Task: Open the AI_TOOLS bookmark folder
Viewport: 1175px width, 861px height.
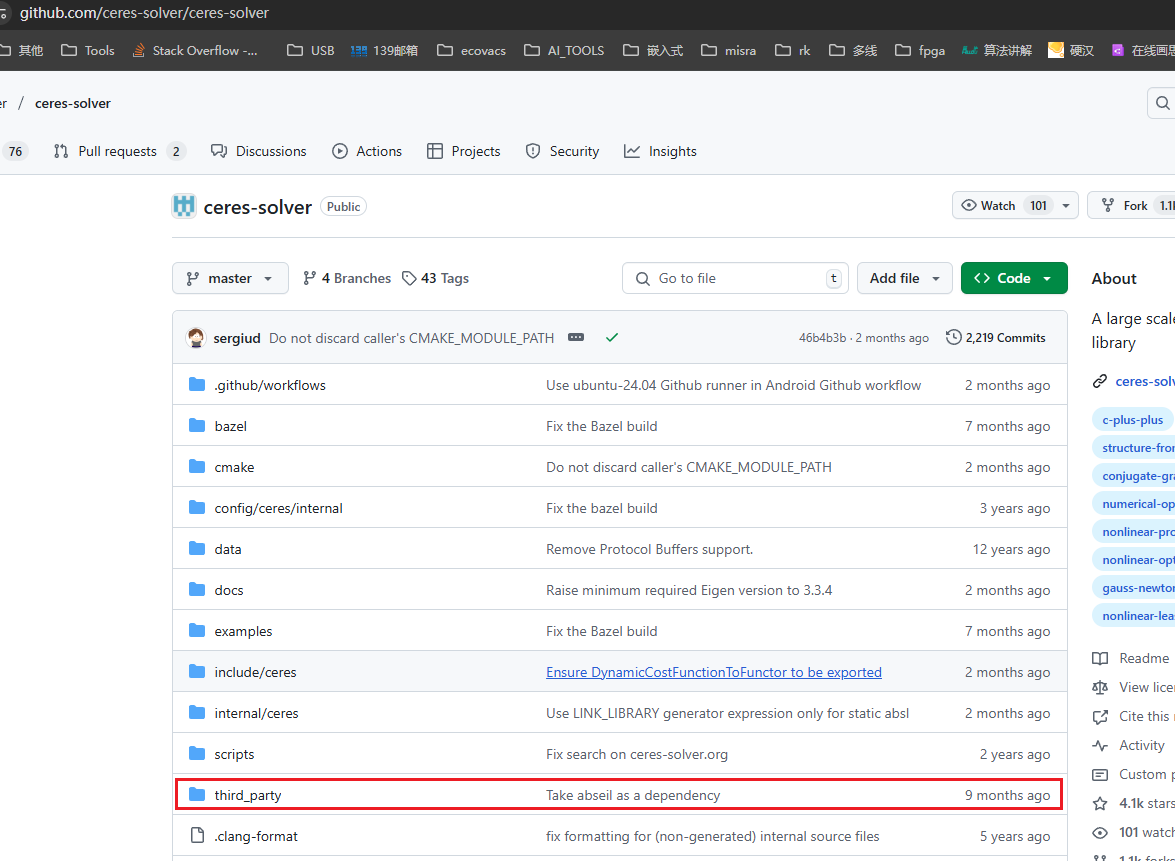Action: 564,50
